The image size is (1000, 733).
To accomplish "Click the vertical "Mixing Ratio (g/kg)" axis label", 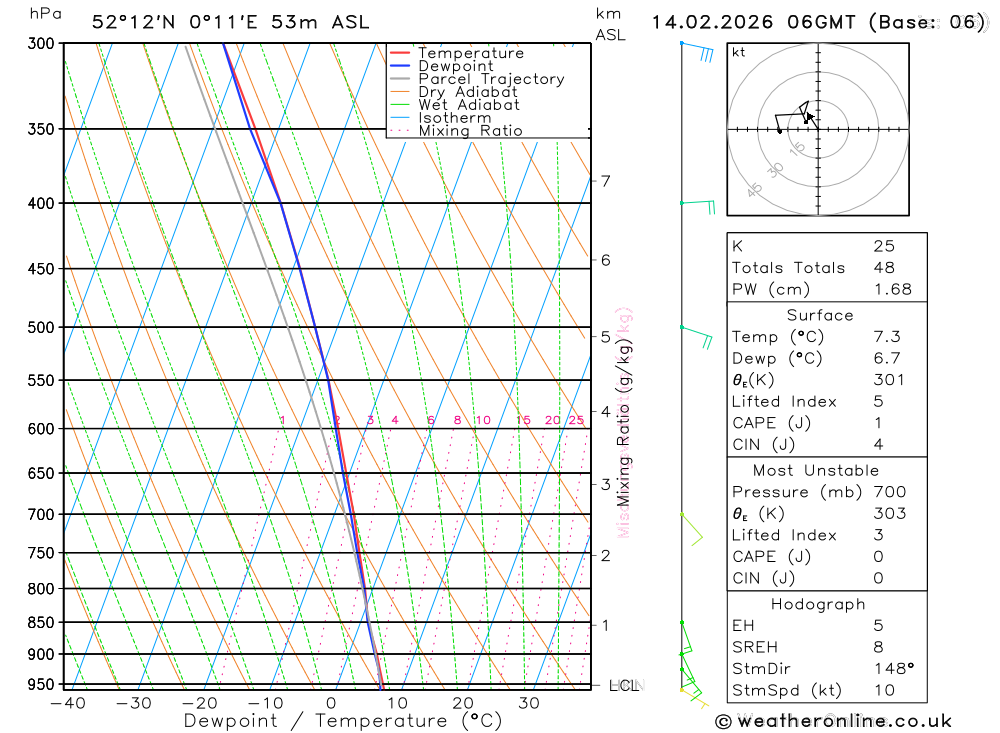I will click(x=623, y=423).
